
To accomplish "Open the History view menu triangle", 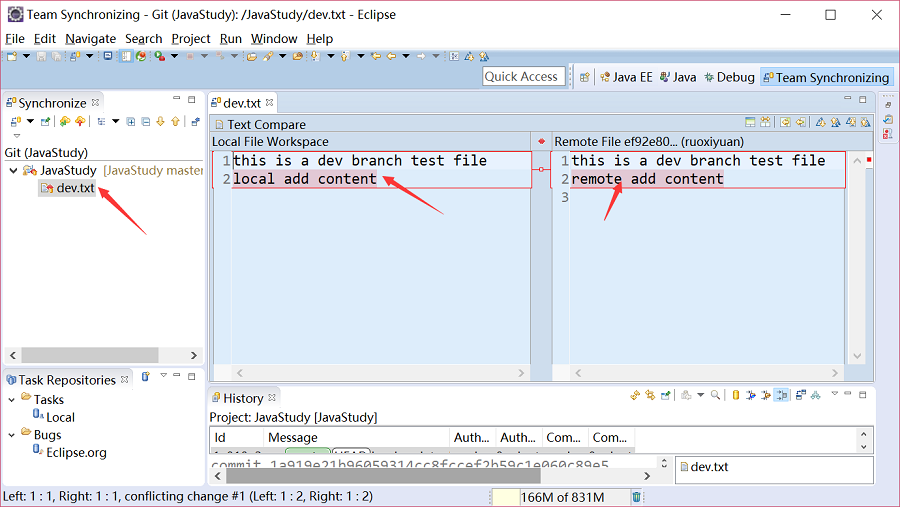I will tap(835, 394).
